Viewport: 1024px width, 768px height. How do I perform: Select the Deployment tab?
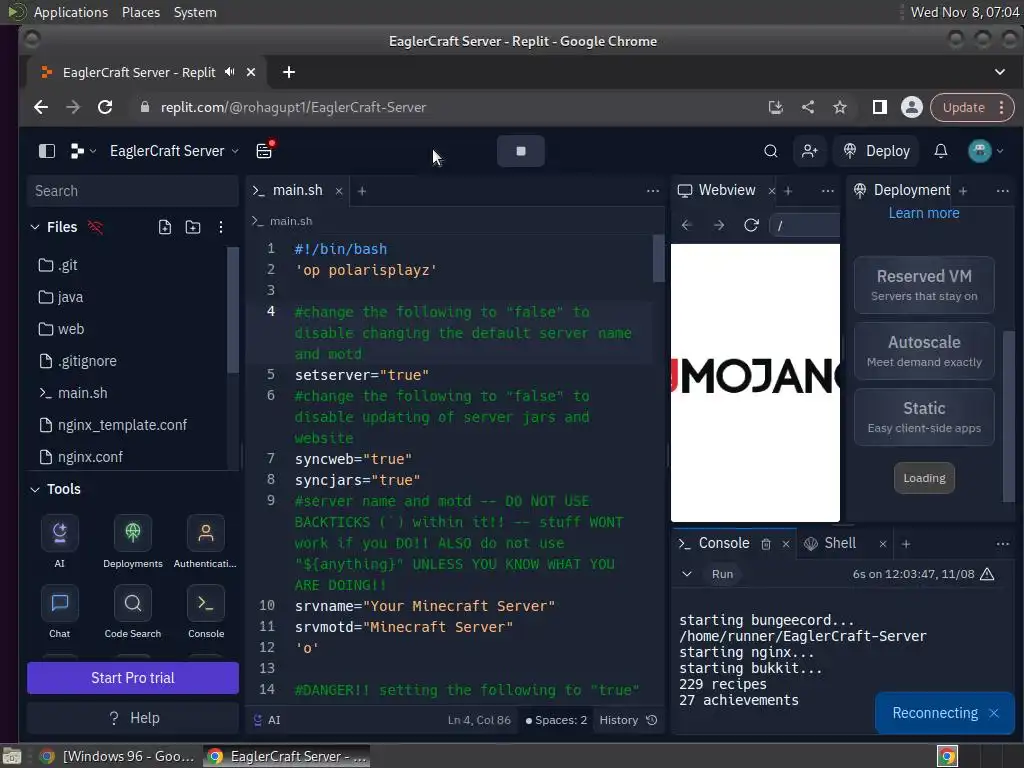click(x=902, y=190)
